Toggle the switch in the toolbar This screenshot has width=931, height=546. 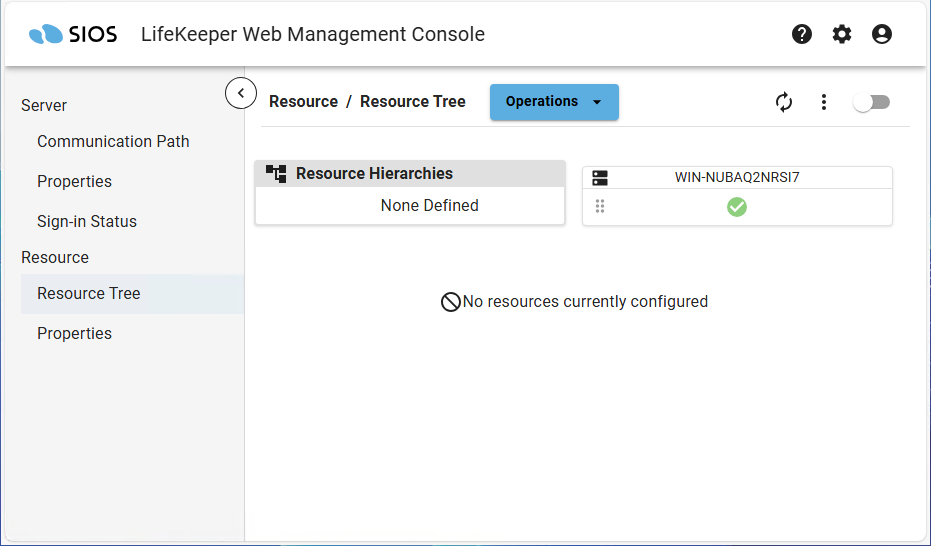coord(871,102)
